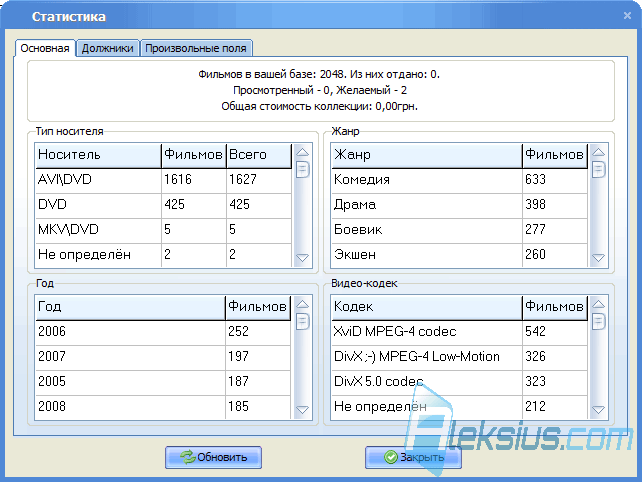Click the Год column header
The image size is (642, 482).
[x=130, y=307]
